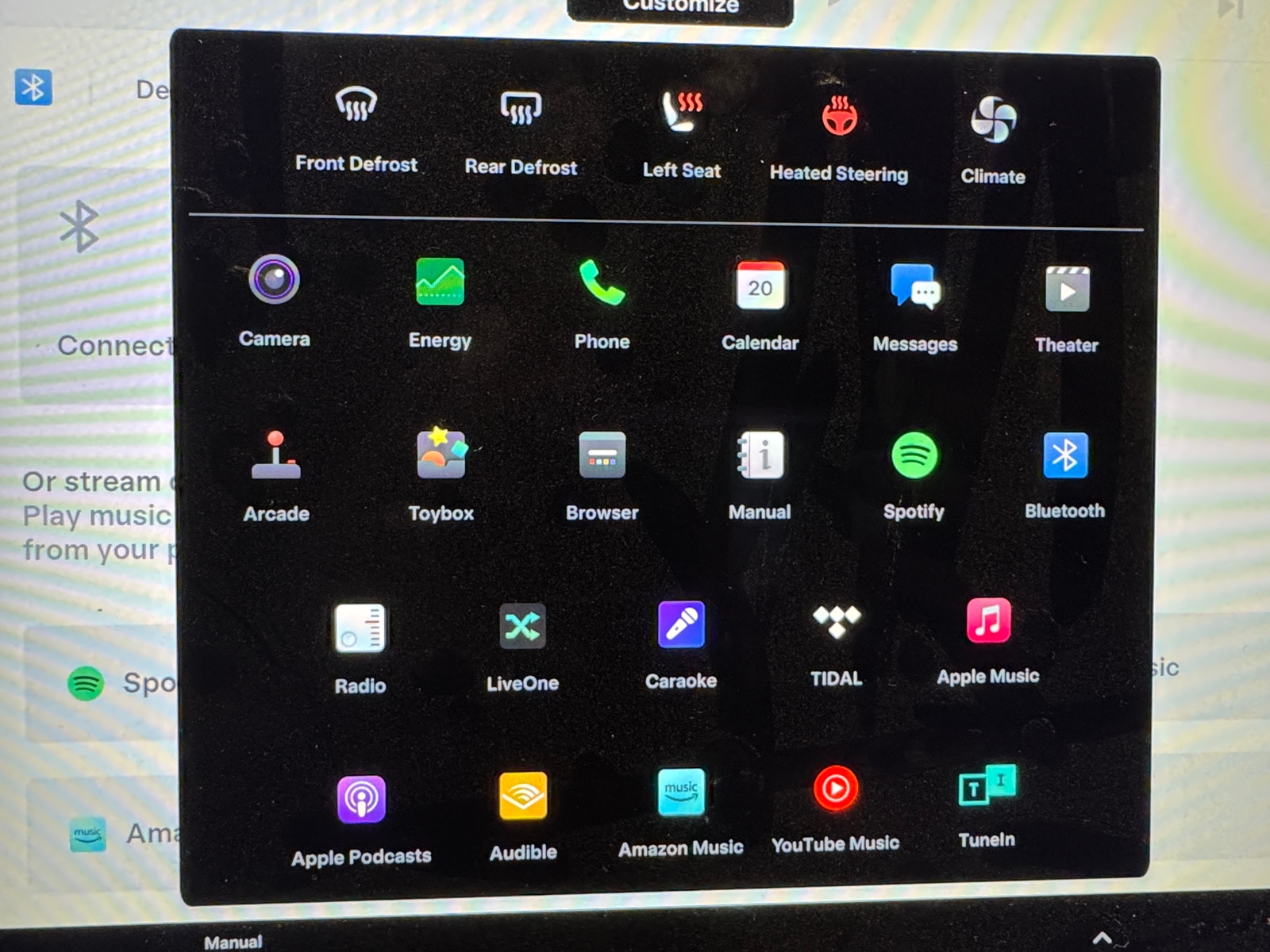This screenshot has width=1270, height=952.
Task: Launch the Theater app
Action: pos(1067,290)
